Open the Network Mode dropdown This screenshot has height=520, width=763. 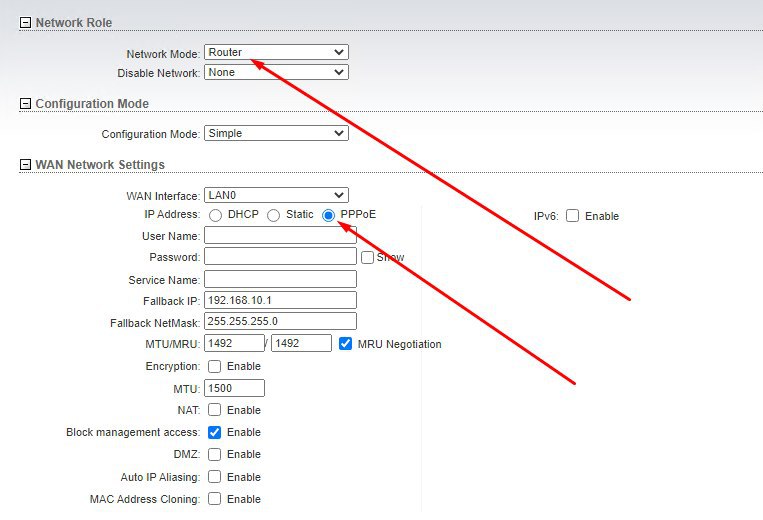276,52
